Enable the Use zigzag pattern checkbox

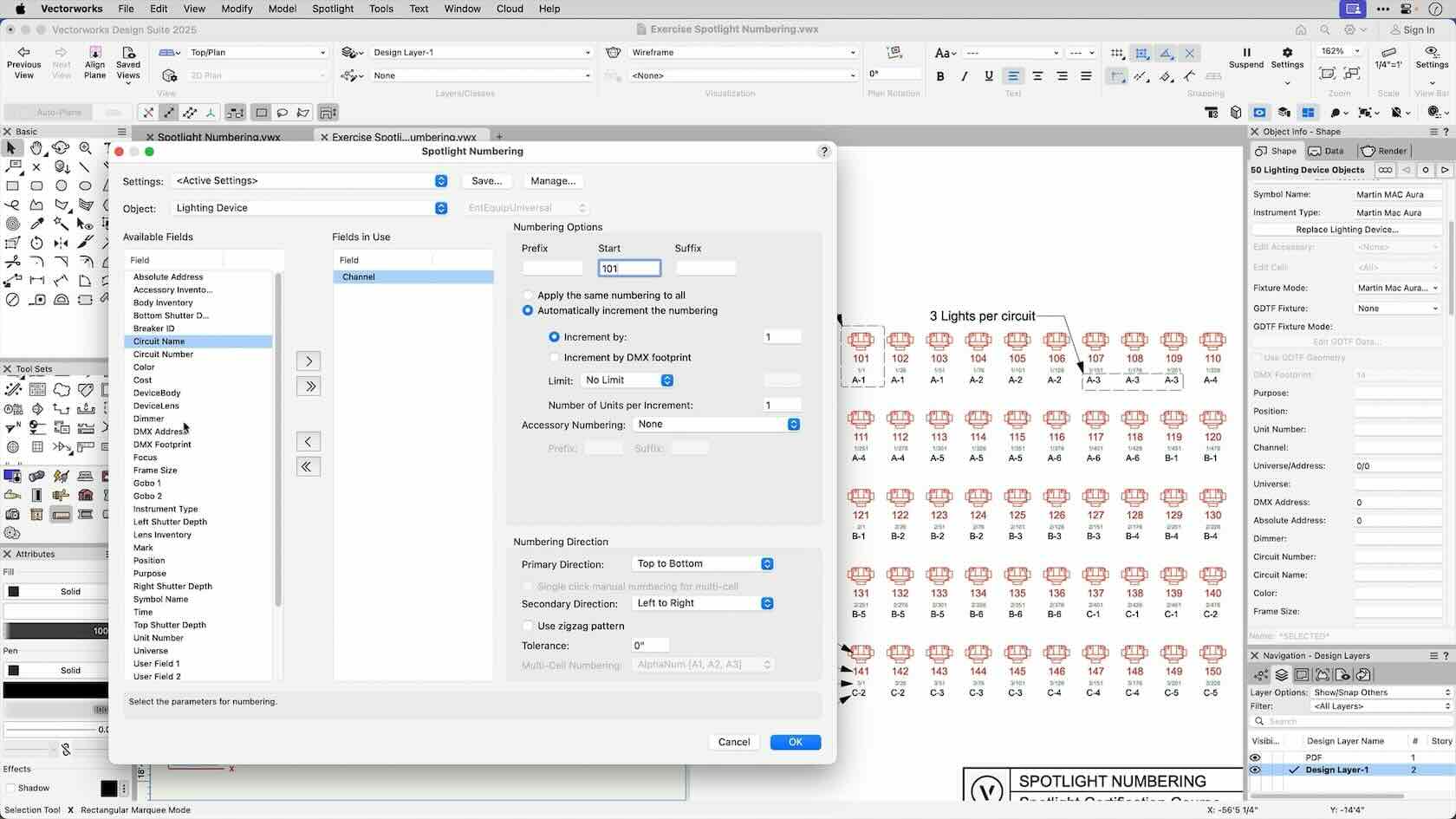(x=528, y=626)
